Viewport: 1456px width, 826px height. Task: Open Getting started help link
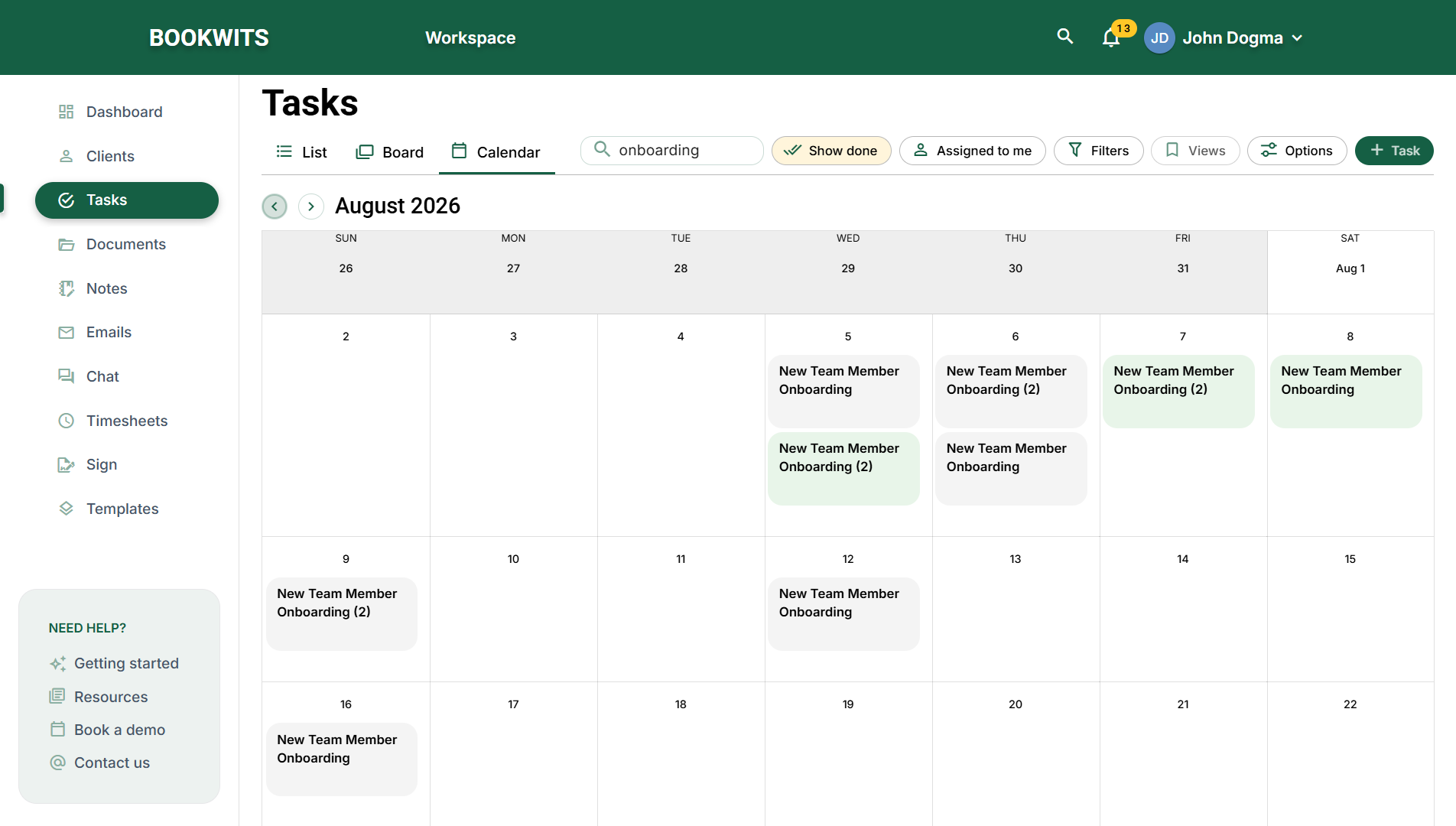coord(114,664)
